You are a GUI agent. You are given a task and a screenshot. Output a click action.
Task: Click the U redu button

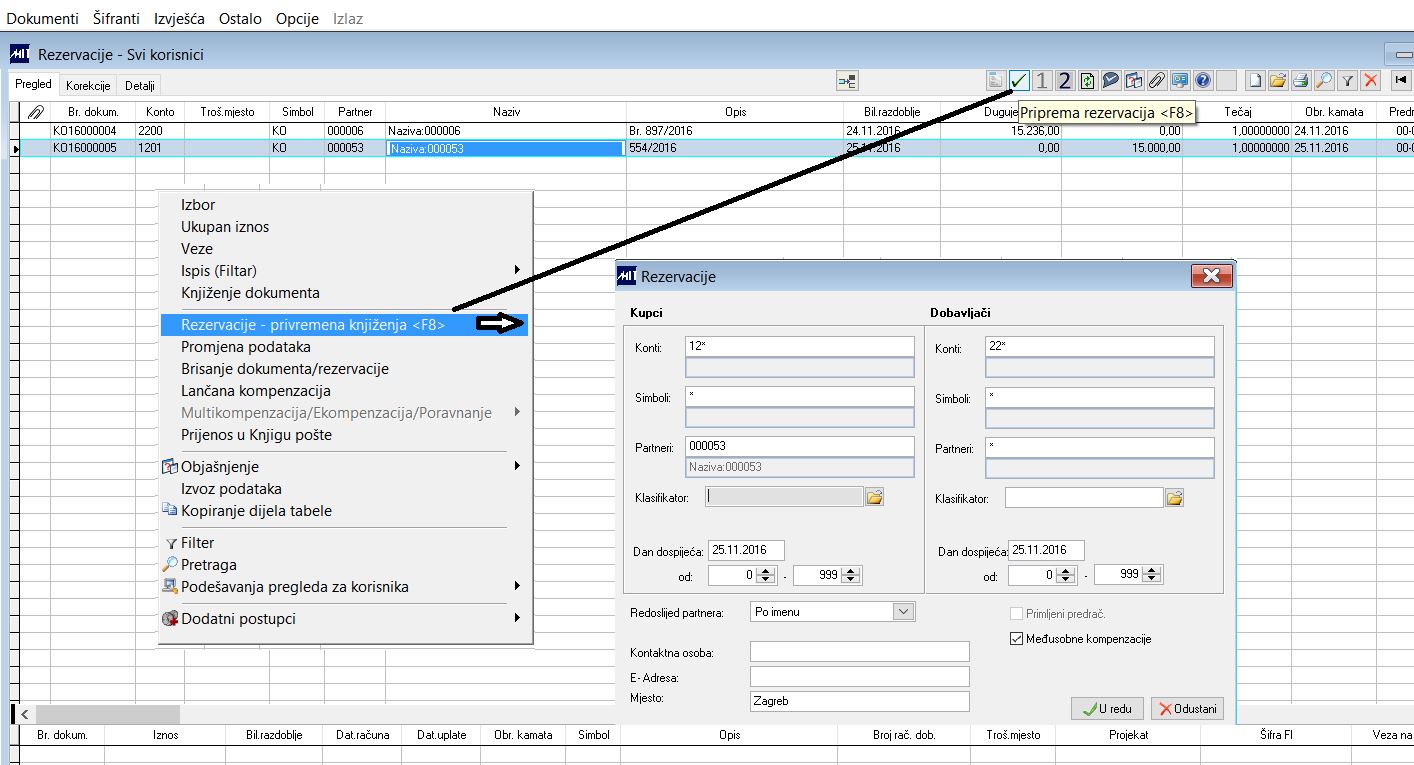[1107, 708]
